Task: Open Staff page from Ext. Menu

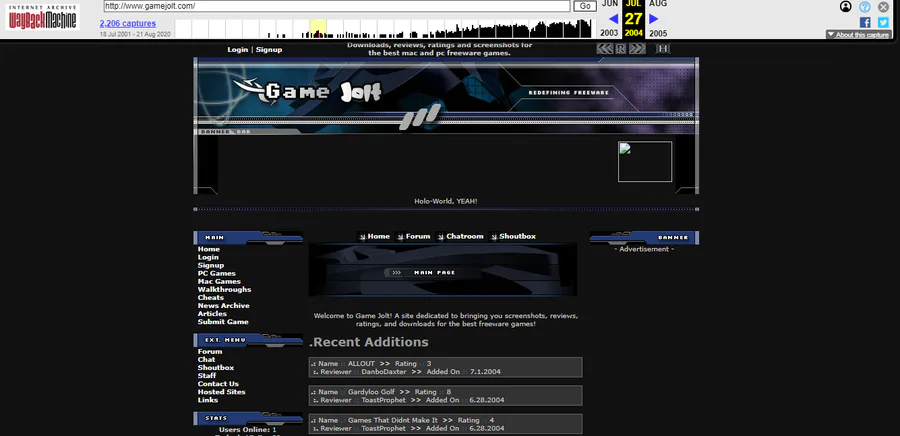Action: [x=207, y=376]
